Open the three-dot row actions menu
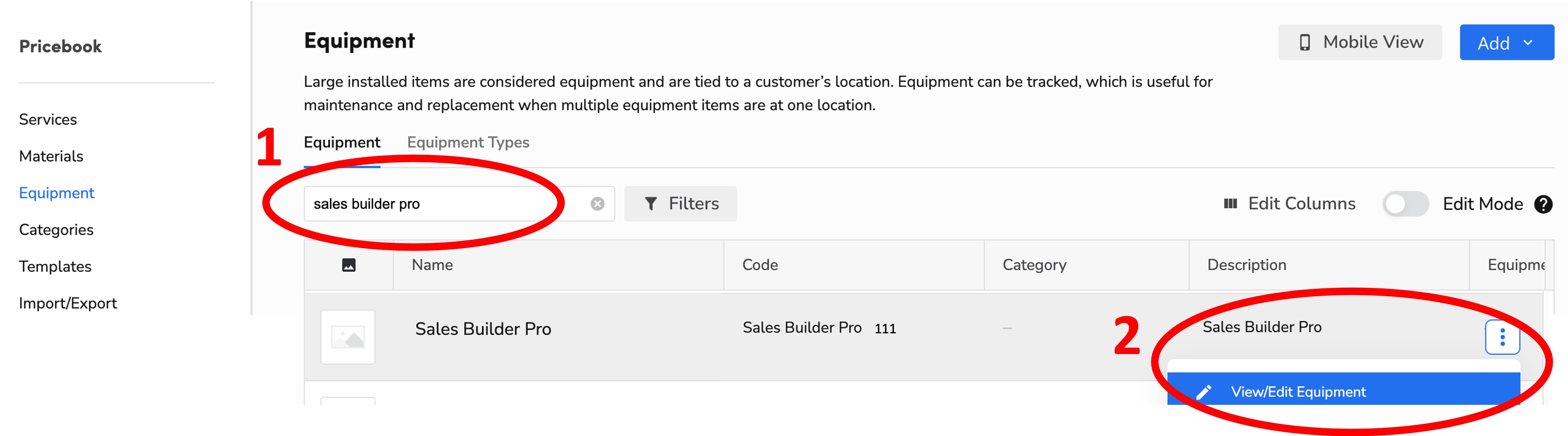Viewport: 1568px width, 436px height. click(1502, 337)
